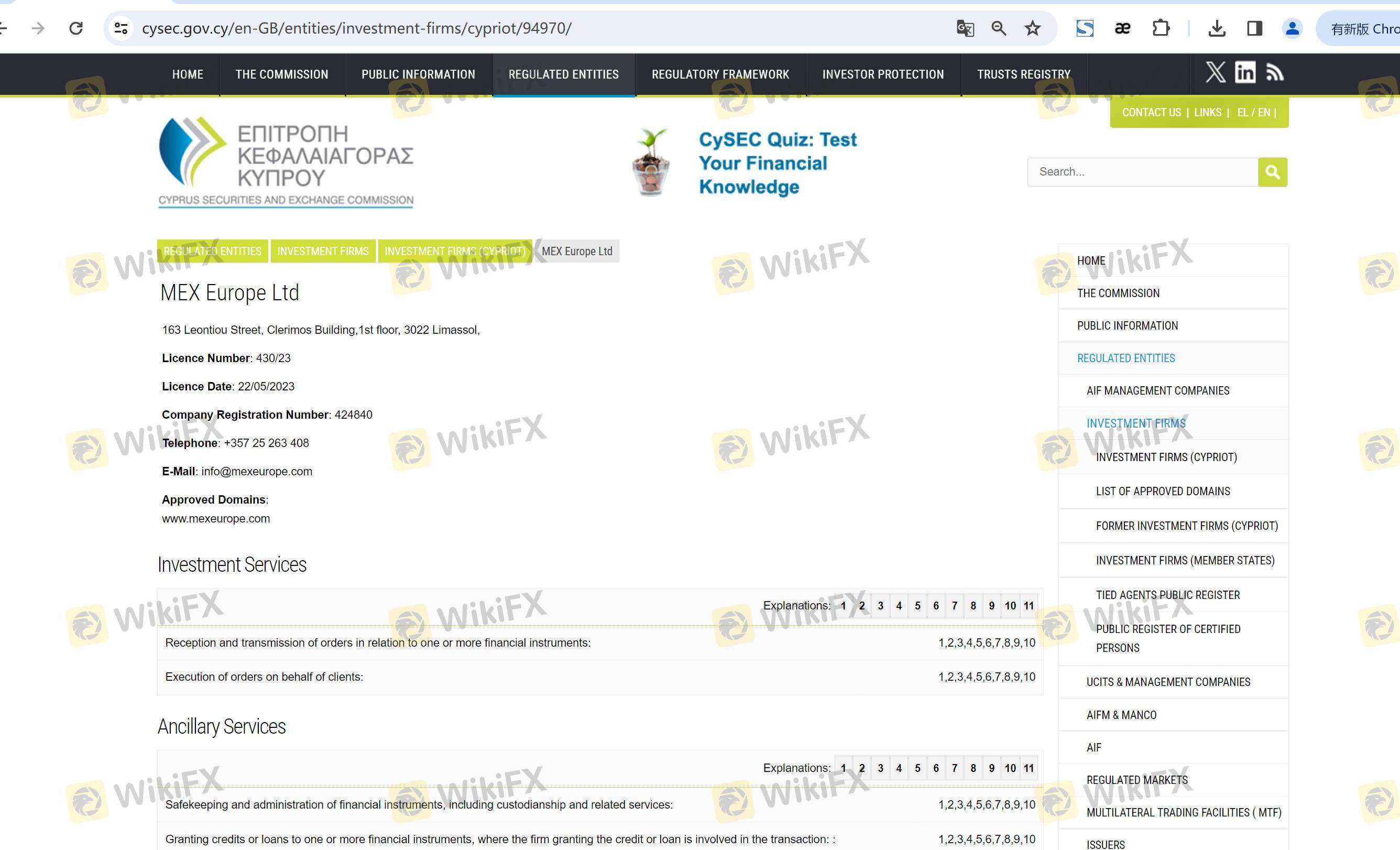Click Investment Firms breadcrumb link
Image resolution: width=1400 pixels, height=850 pixels.
click(323, 251)
